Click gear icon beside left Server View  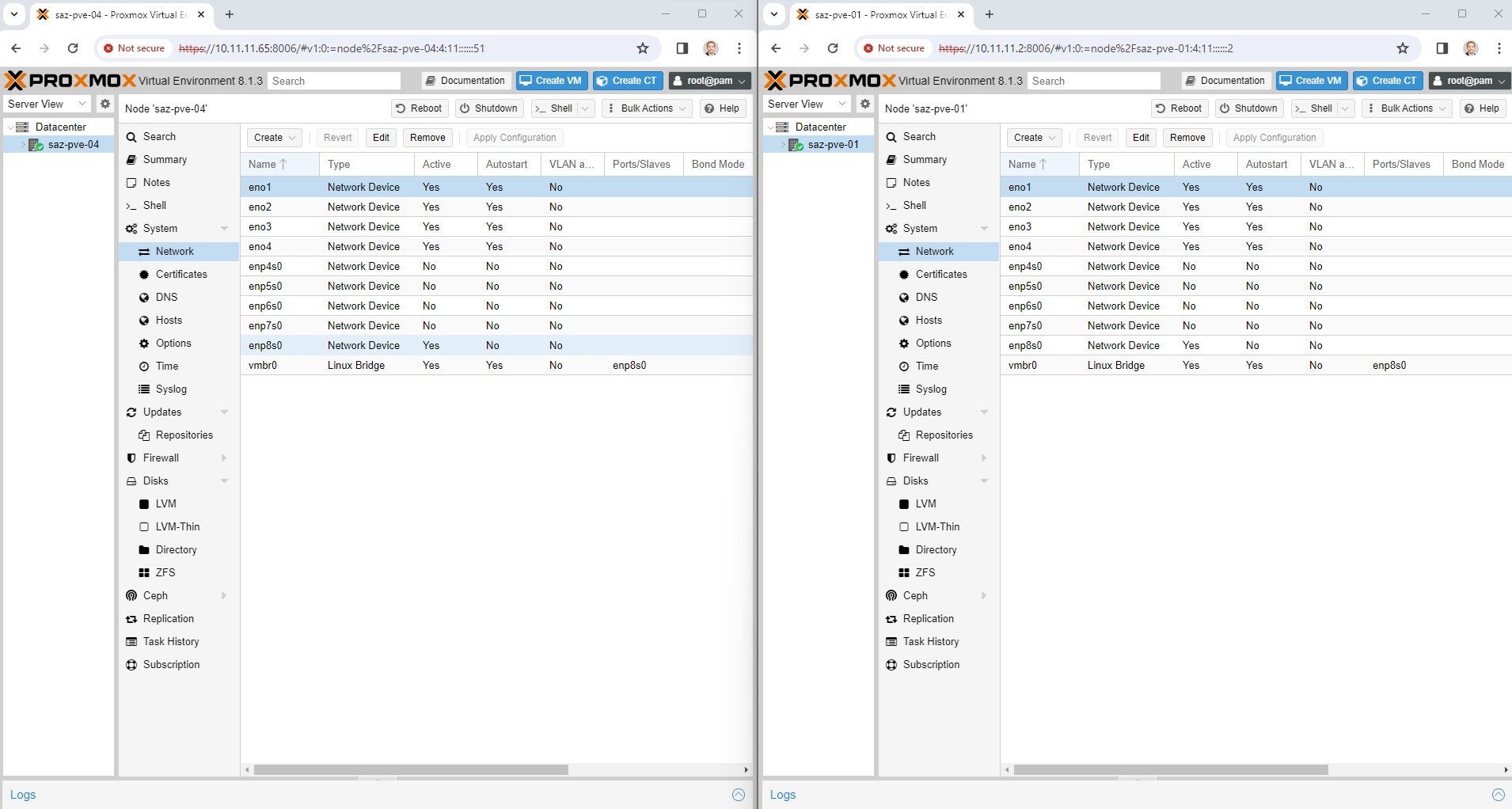[104, 104]
